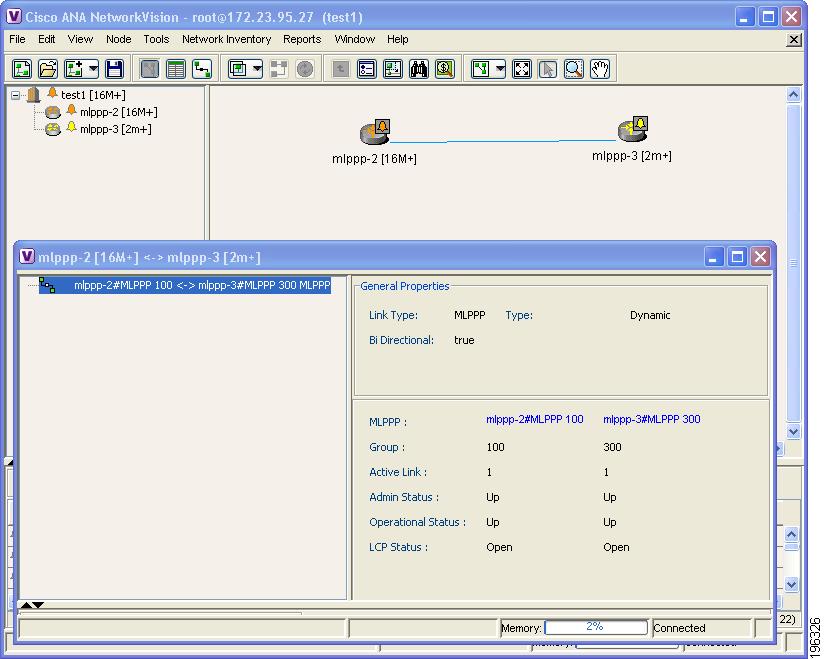Click the Dynamic type value
The image size is (824, 659).
(x=650, y=315)
